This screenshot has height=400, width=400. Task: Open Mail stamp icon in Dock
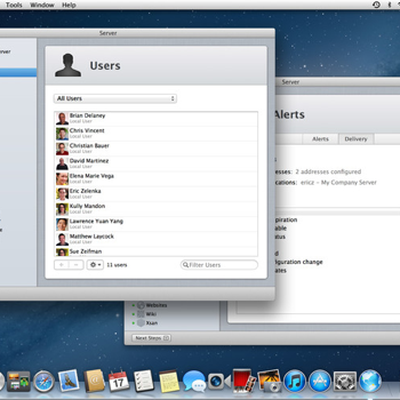point(69,380)
